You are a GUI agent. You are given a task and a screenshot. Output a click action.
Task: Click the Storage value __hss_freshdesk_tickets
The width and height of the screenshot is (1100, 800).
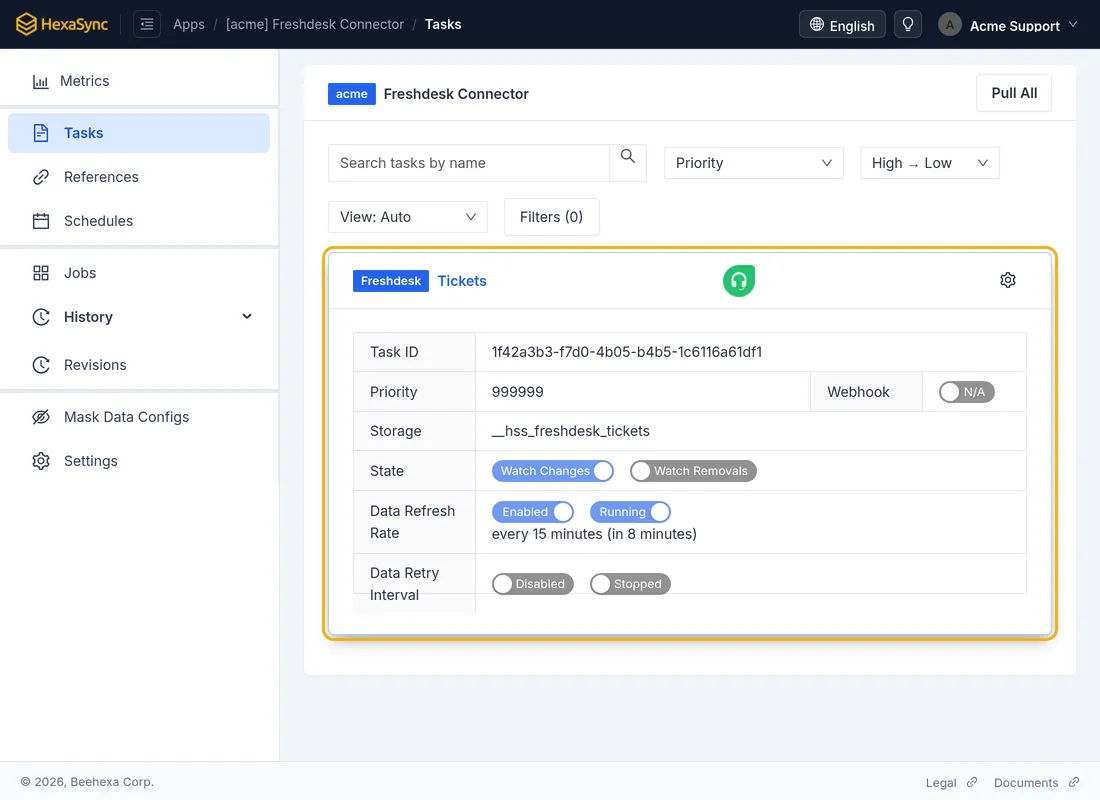click(570, 432)
